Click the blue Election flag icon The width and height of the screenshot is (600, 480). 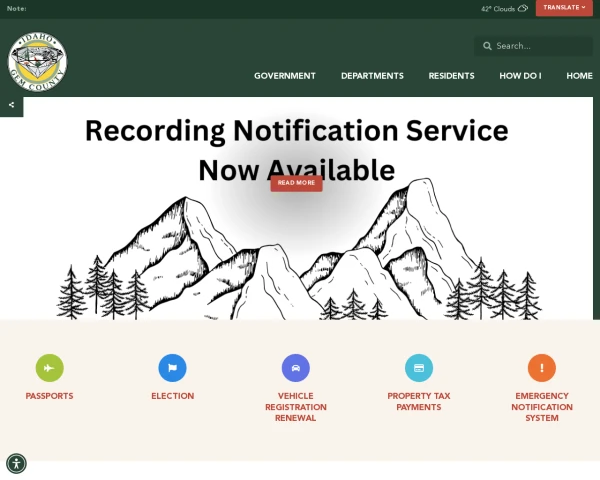pos(173,368)
